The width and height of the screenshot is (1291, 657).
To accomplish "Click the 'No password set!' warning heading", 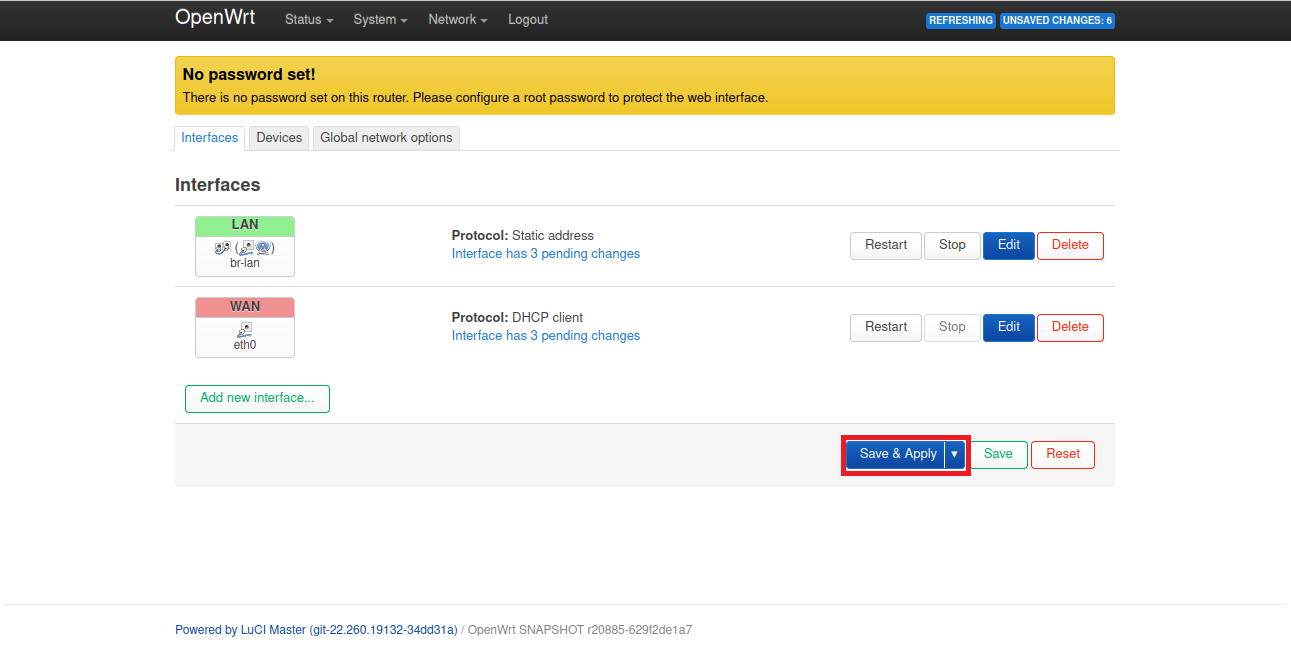I will [x=249, y=75].
